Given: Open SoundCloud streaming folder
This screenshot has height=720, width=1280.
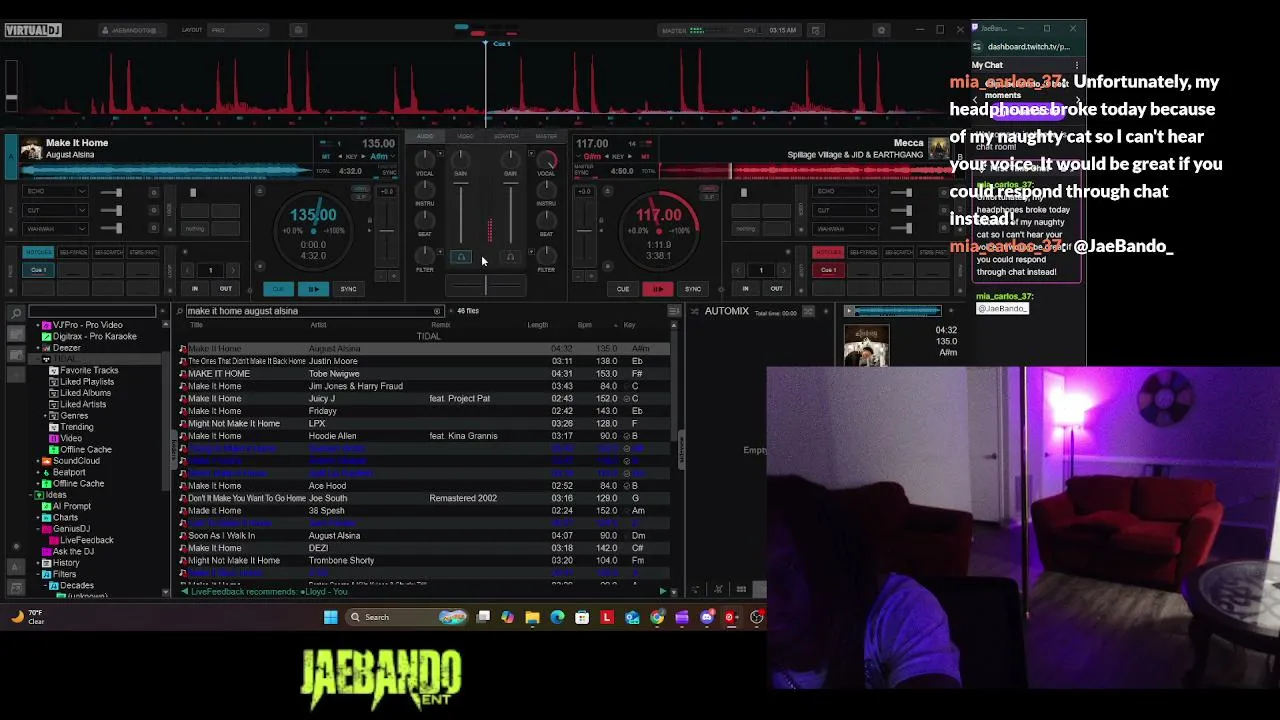Looking at the screenshot, I should [x=76, y=461].
